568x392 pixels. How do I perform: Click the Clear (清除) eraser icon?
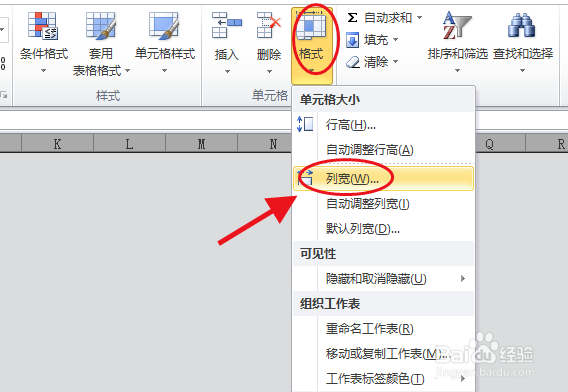[x=352, y=62]
